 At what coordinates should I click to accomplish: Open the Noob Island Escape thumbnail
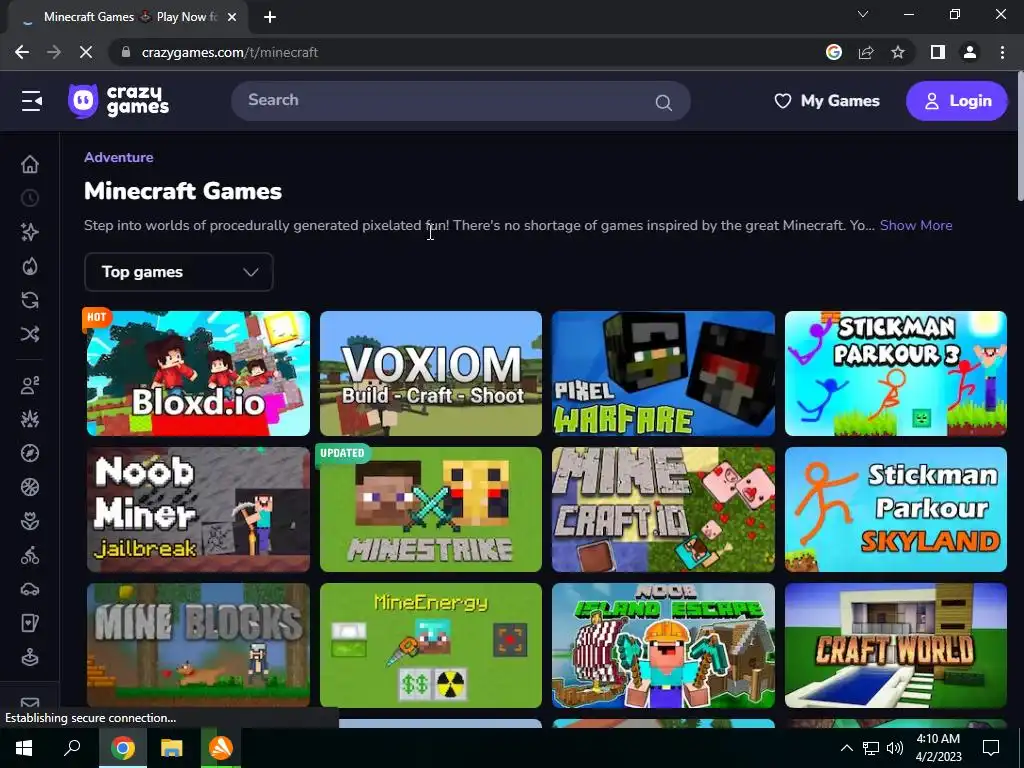(664, 645)
